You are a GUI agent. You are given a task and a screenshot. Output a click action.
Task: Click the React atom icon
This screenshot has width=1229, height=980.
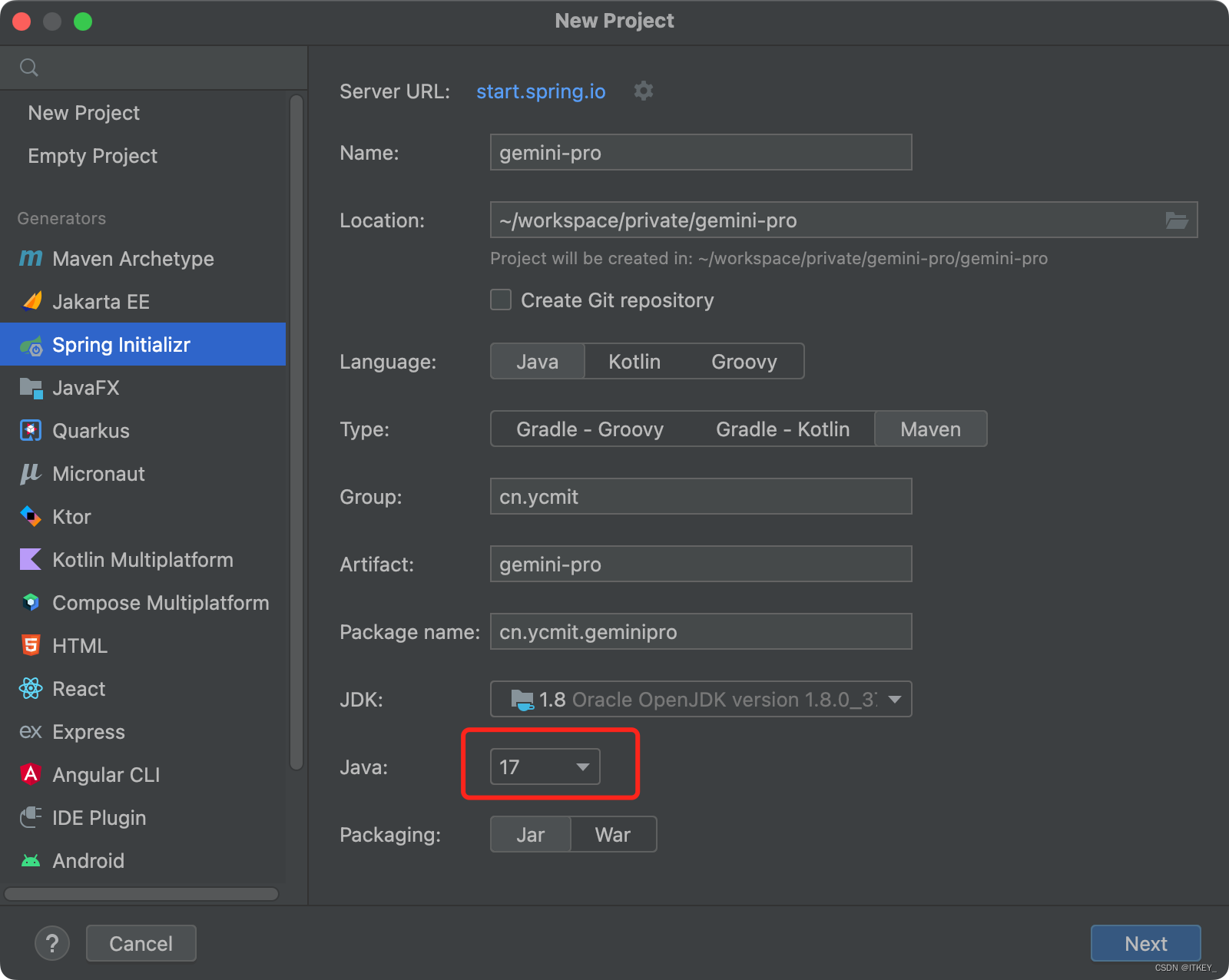click(x=31, y=688)
